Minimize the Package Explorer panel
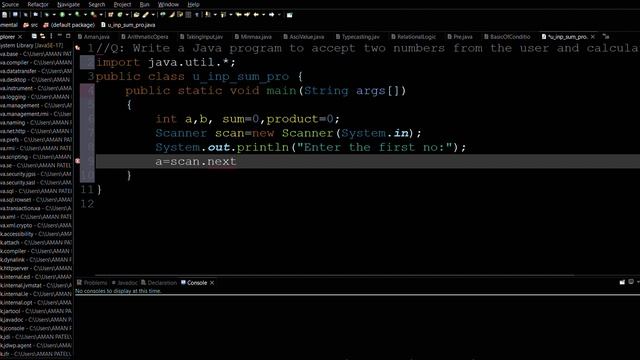 (60, 36)
